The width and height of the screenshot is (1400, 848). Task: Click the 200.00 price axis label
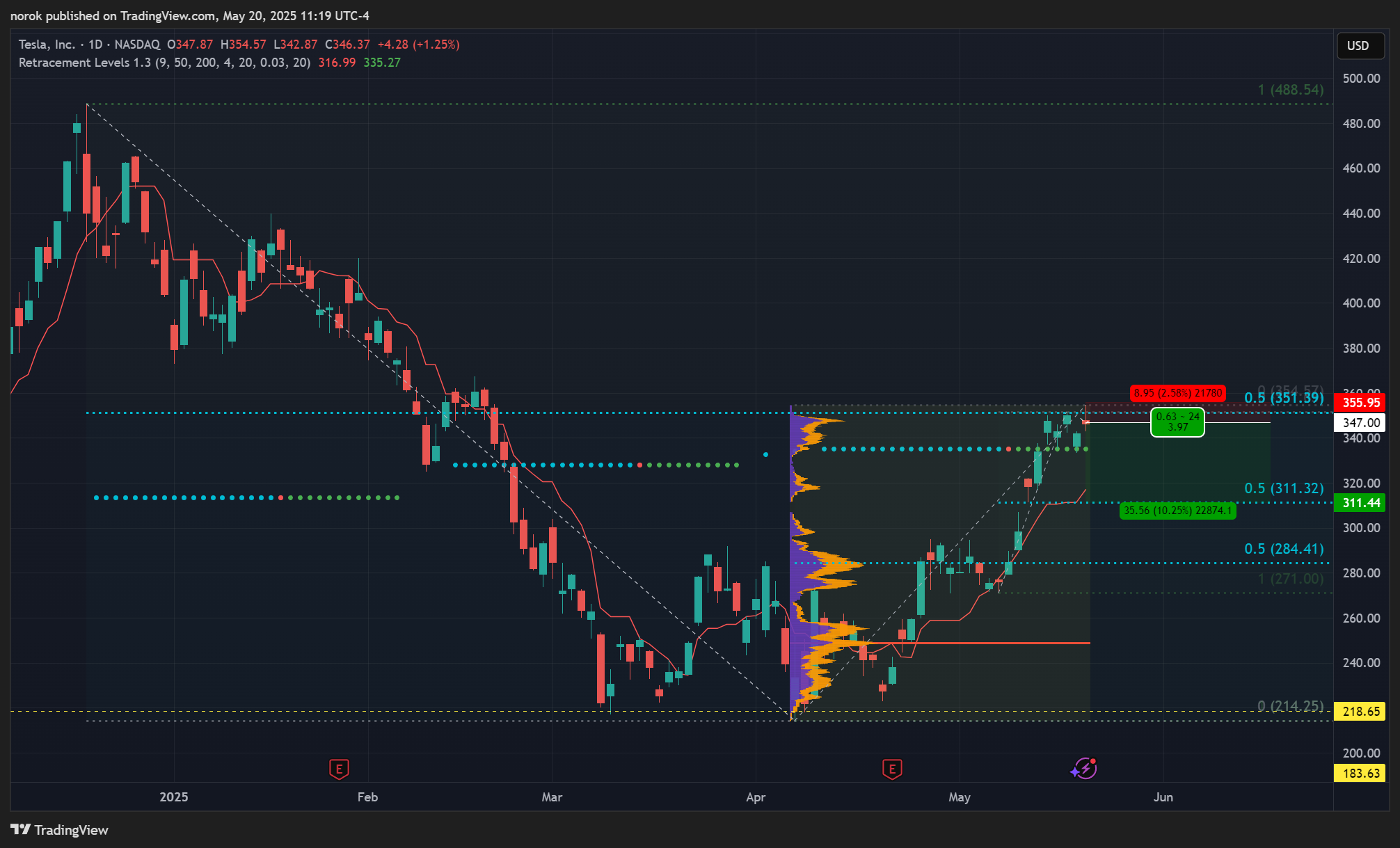[x=1361, y=753]
